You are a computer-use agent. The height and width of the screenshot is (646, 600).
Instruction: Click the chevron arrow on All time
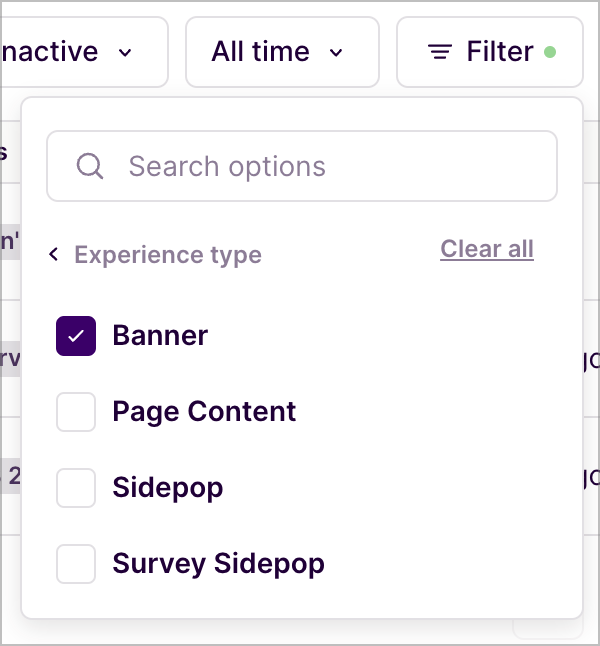336,53
